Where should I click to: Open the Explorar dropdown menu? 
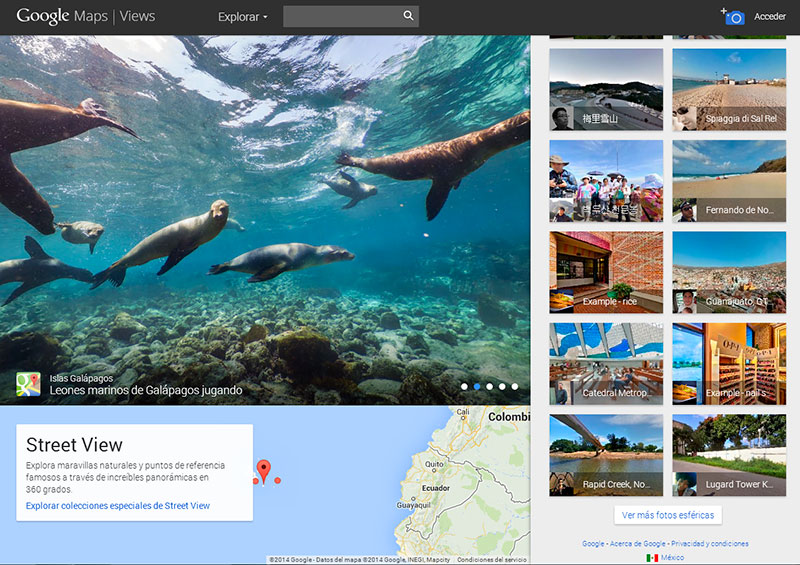coord(243,17)
